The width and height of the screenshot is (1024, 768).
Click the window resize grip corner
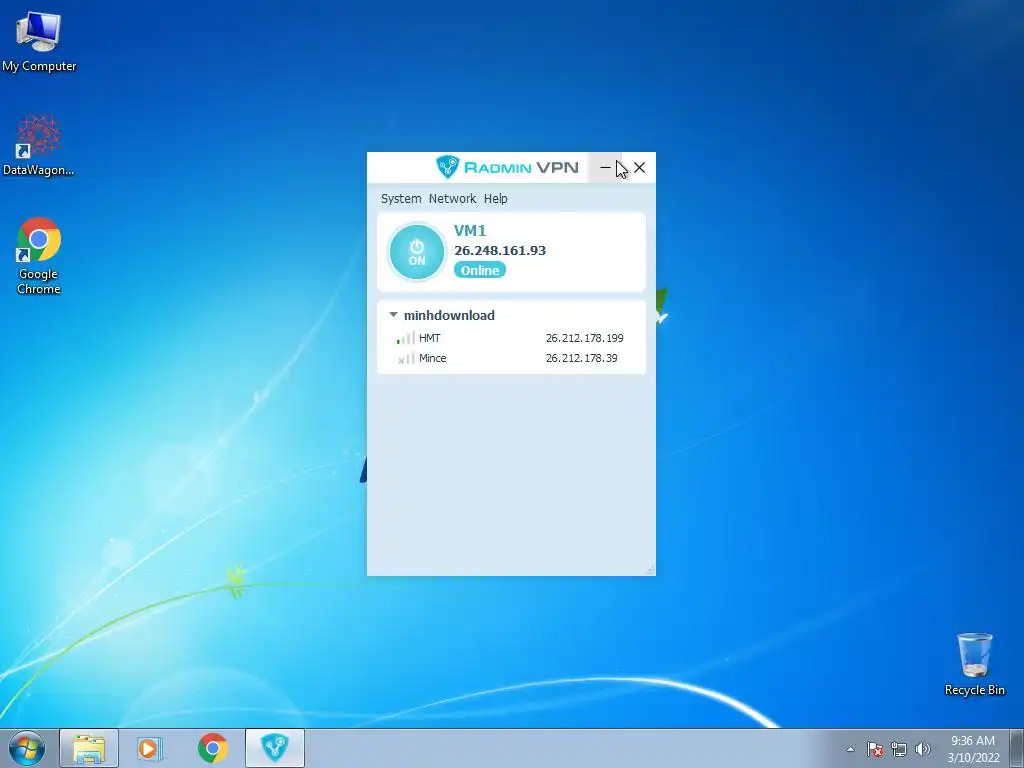[x=650, y=570]
